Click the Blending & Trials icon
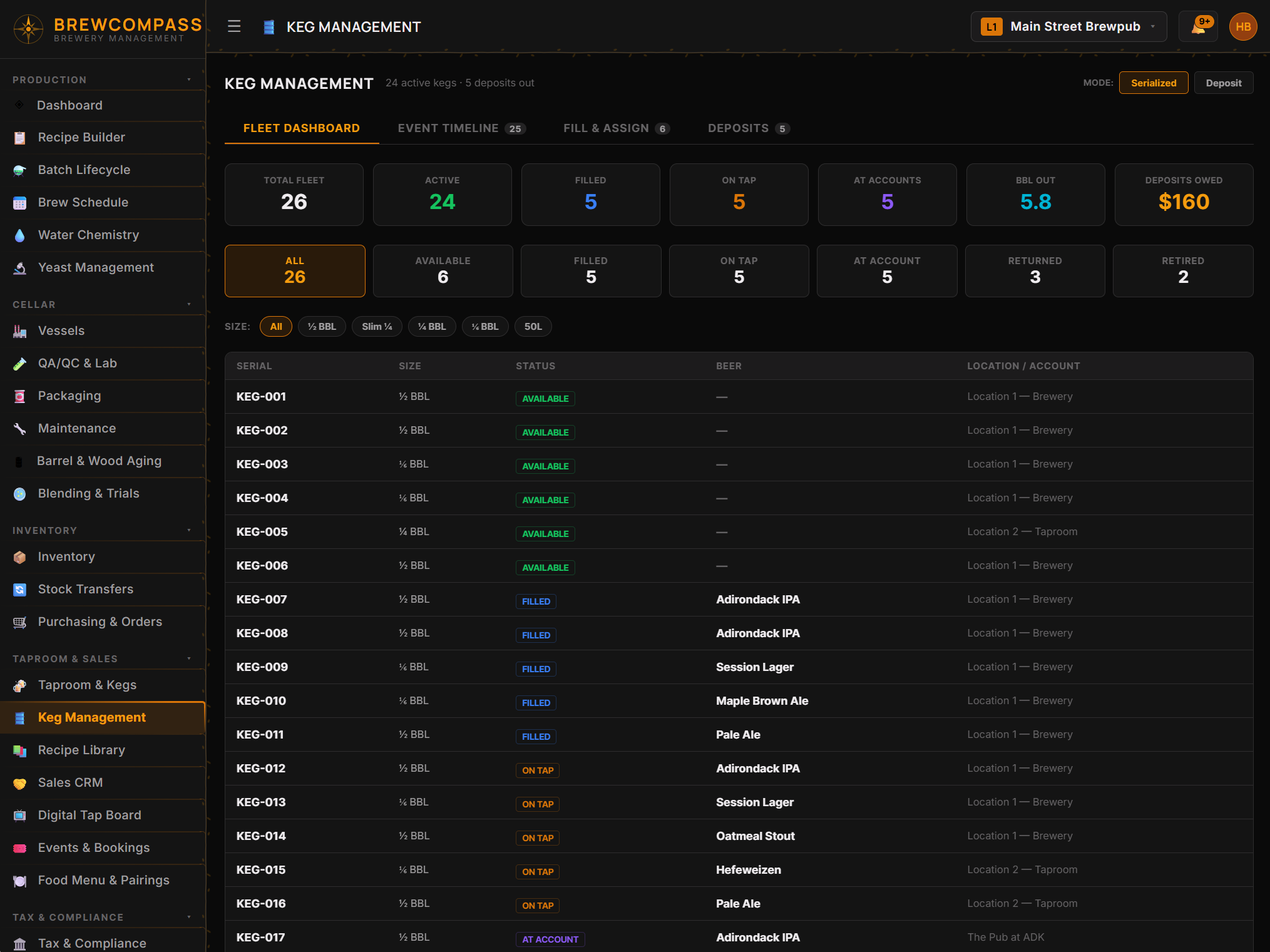The width and height of the screenshot is (1270, 952). tap(19, 494)
